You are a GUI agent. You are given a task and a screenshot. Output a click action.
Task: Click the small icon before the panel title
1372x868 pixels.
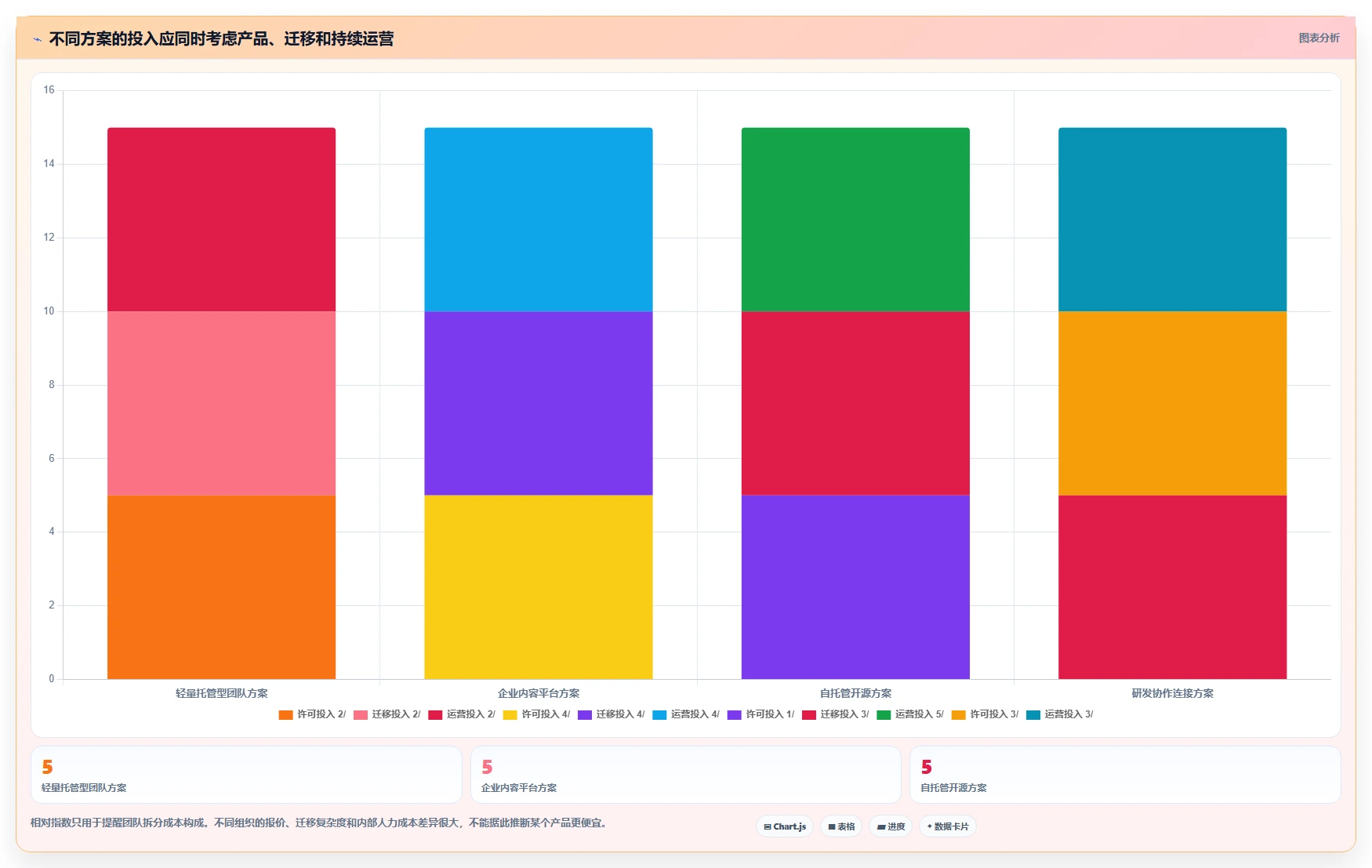pos(37,39)
